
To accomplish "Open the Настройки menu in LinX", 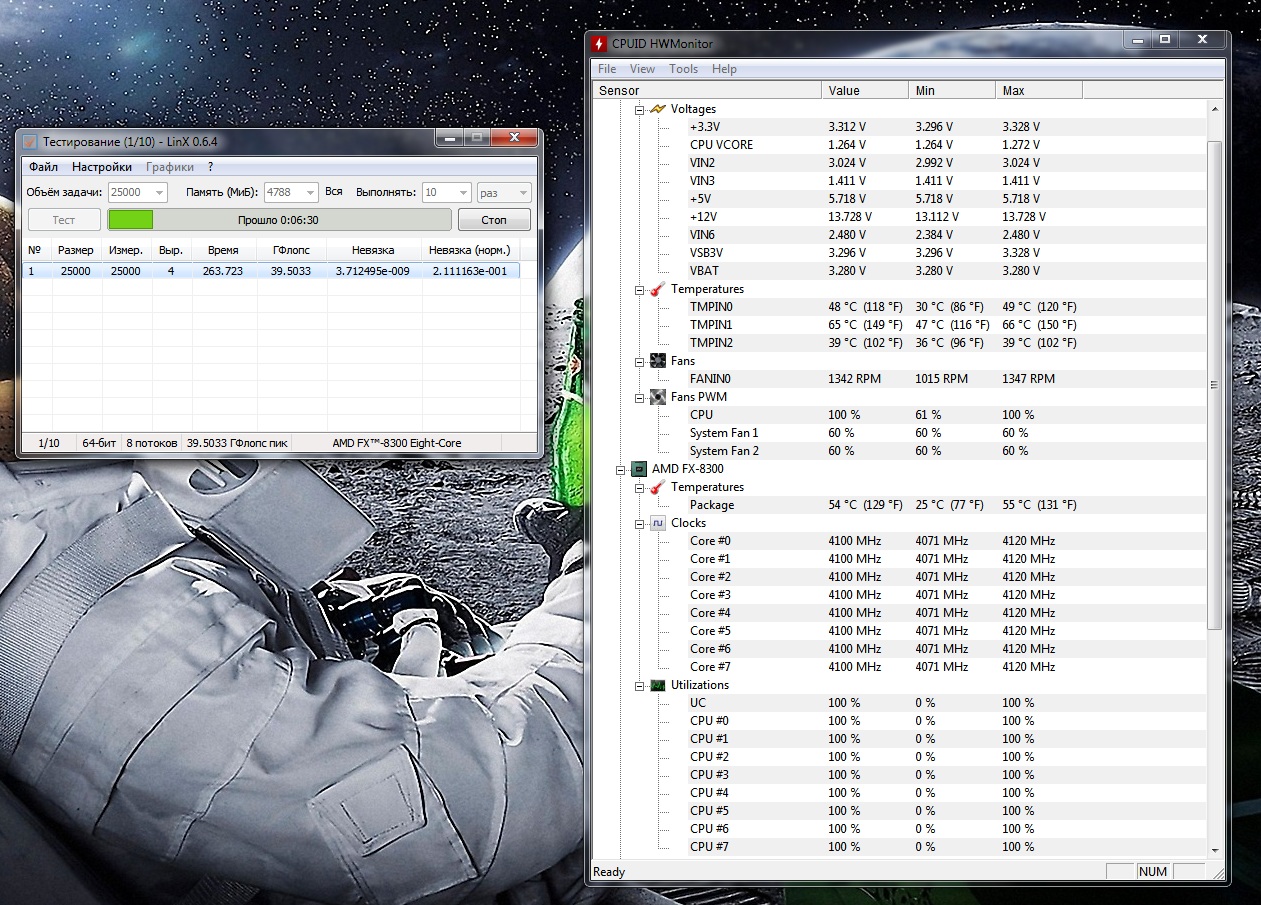I will pyautogui.click(x=102, y=167).
